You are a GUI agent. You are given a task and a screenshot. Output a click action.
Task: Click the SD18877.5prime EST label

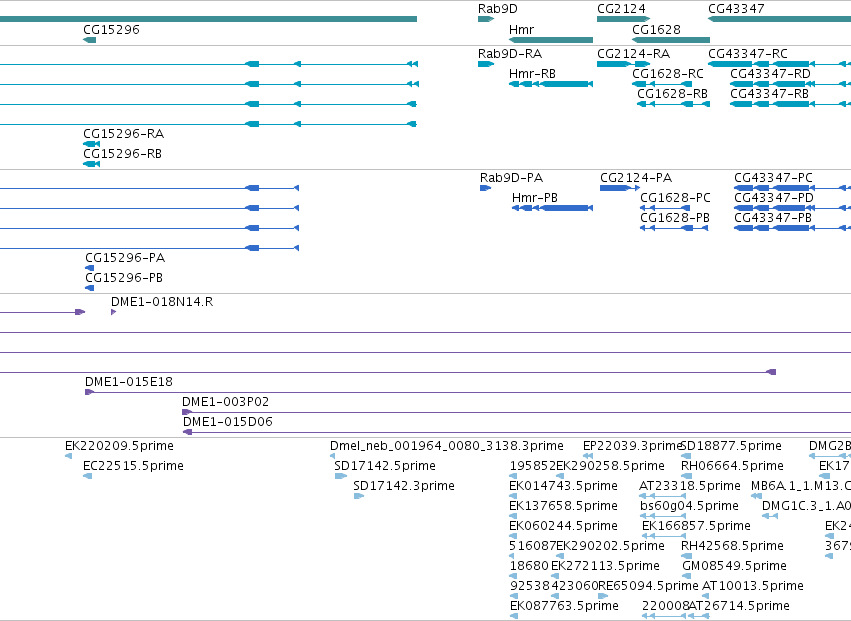click(731, 446)
